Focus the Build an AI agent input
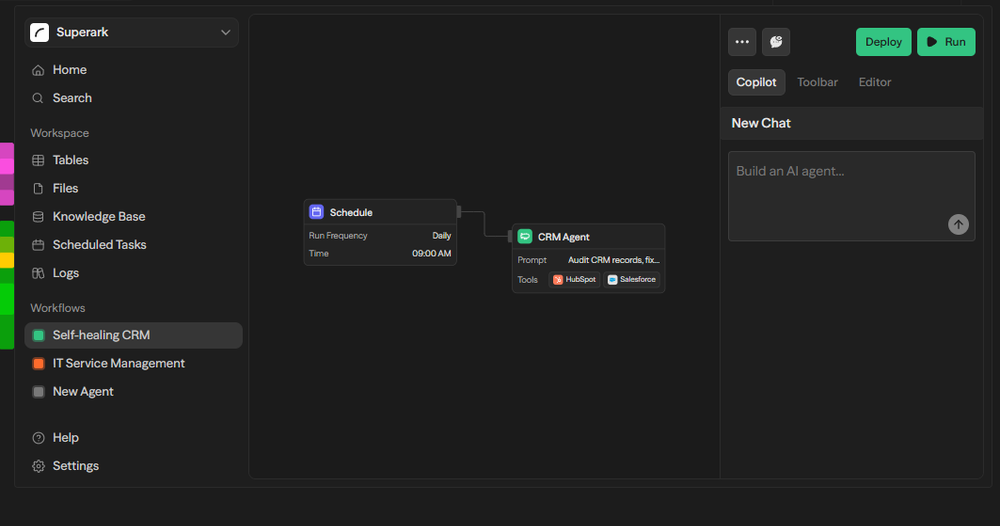The image size is (1000, 526). click(851, 196)
